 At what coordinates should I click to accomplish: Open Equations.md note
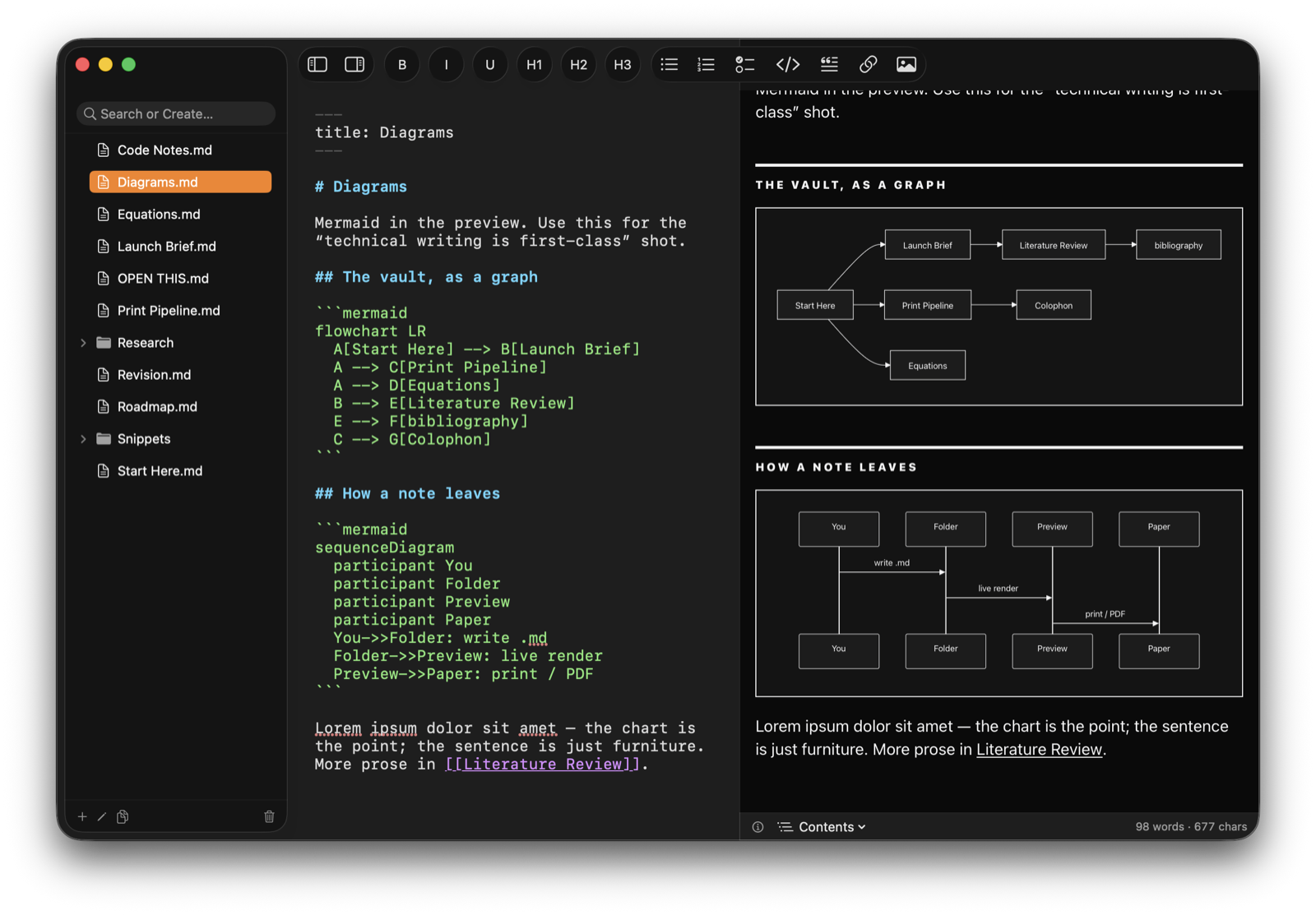tap(180, 214)
